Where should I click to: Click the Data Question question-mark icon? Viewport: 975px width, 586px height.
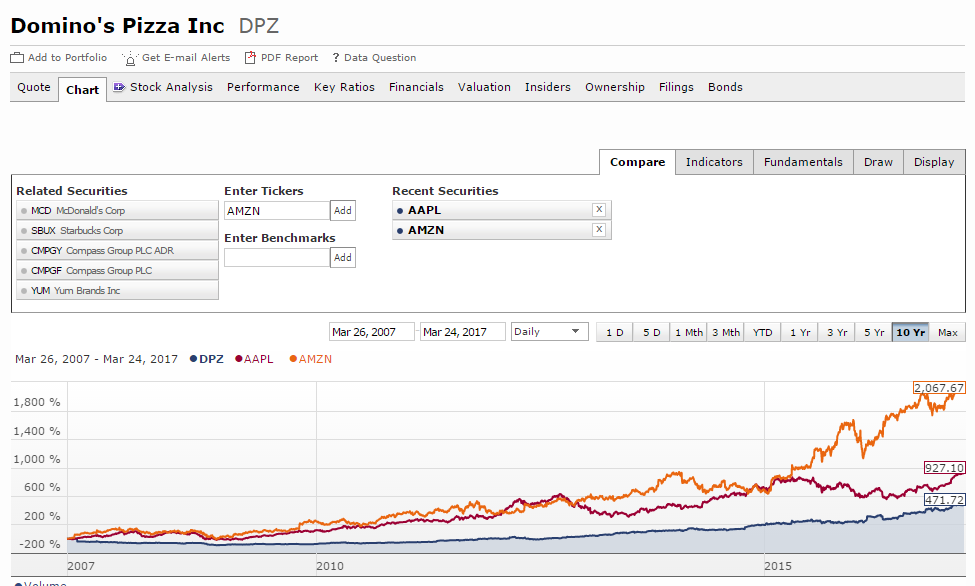(336, 58)
